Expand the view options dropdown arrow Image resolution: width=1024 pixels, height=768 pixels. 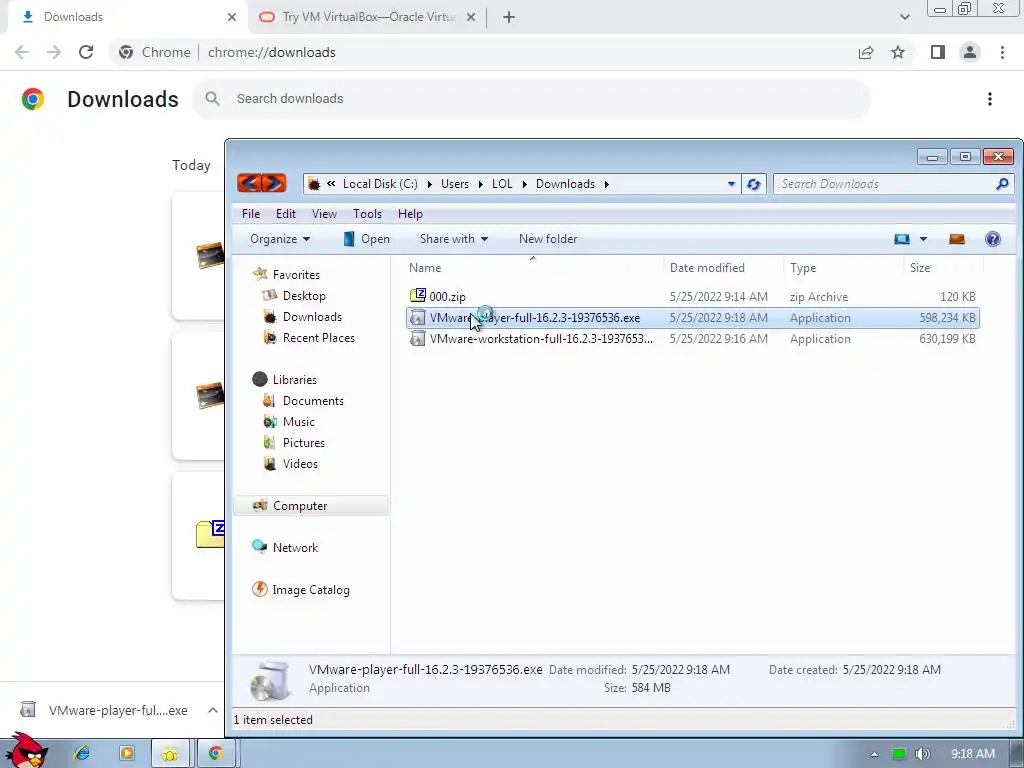click(x=923, y=239)
